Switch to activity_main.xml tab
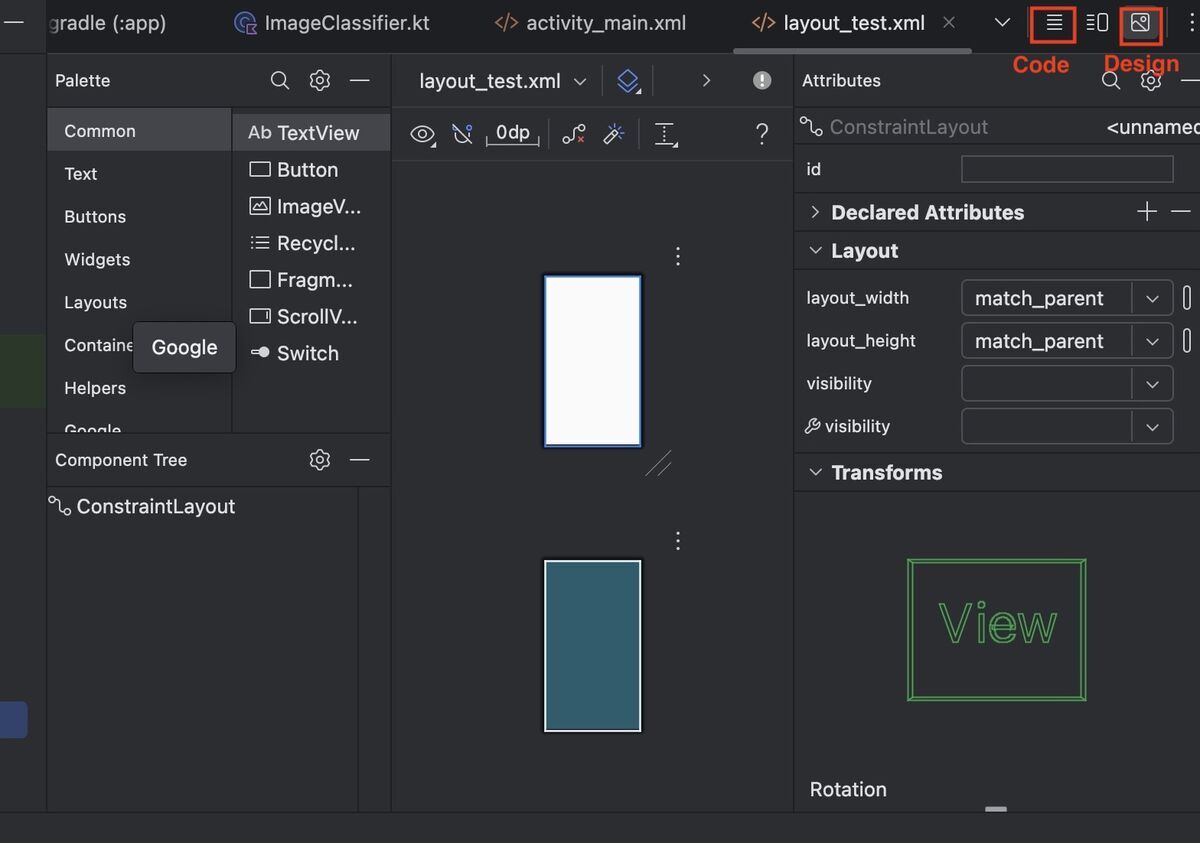Image resolution: width=1200 pixels, height=843 pixels. point(591,23)
